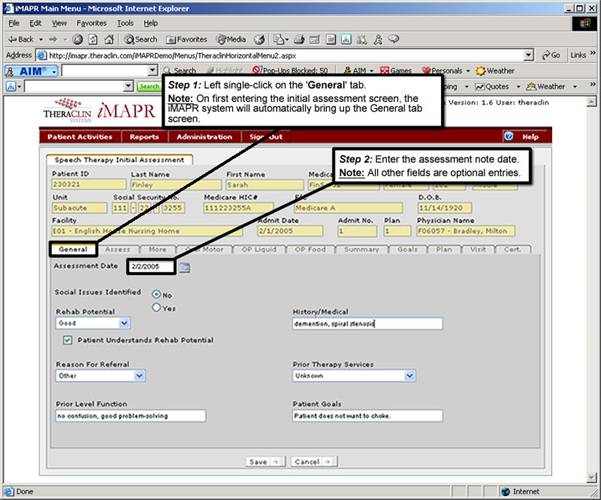Viewport: 601px width, 500px height.
Task: Open Patient Activities menu
Action: click(x=80, y=137)
